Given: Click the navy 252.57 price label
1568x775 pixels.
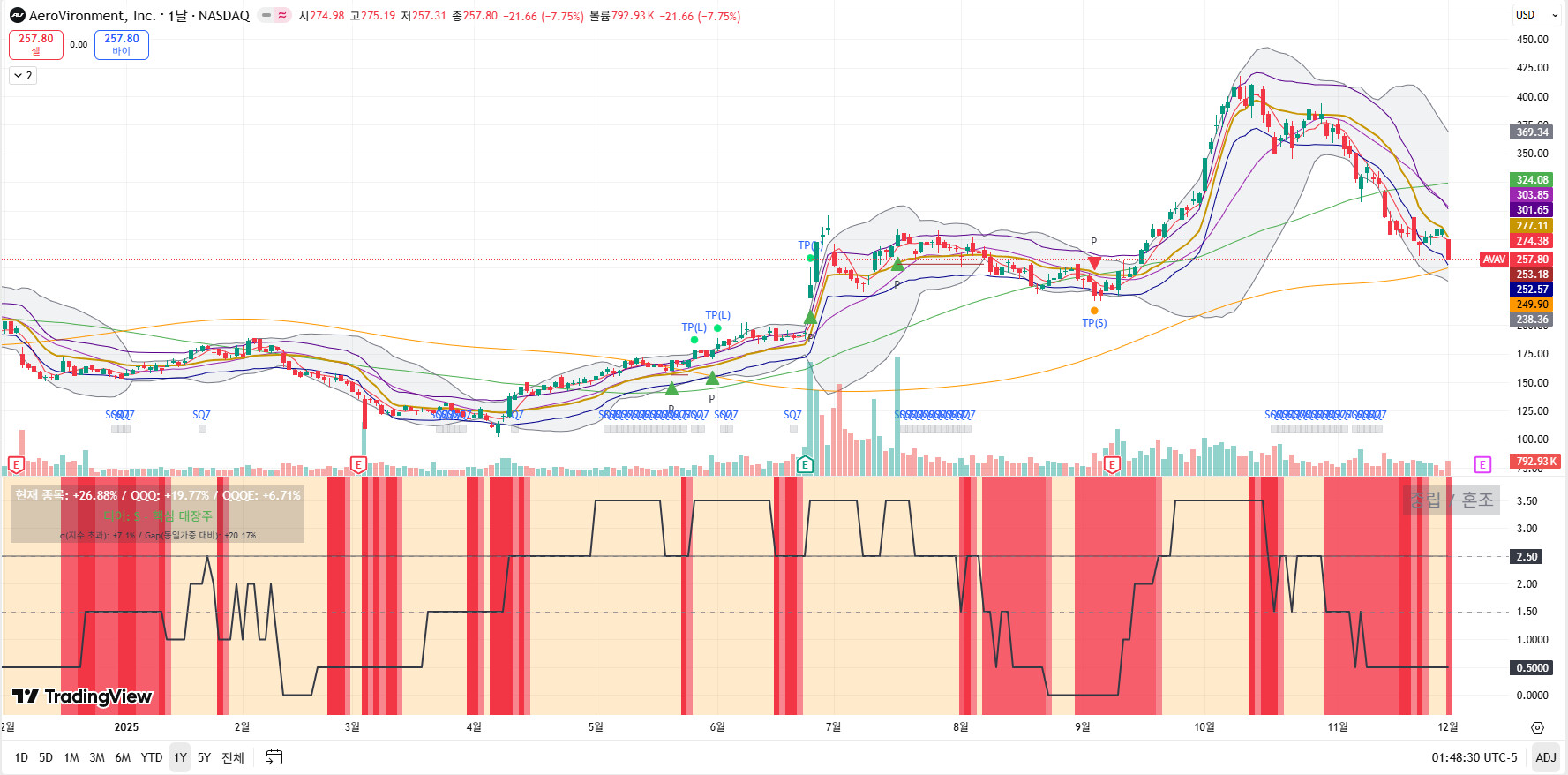Looking at the screenshot, I should tap(1532, 290).
